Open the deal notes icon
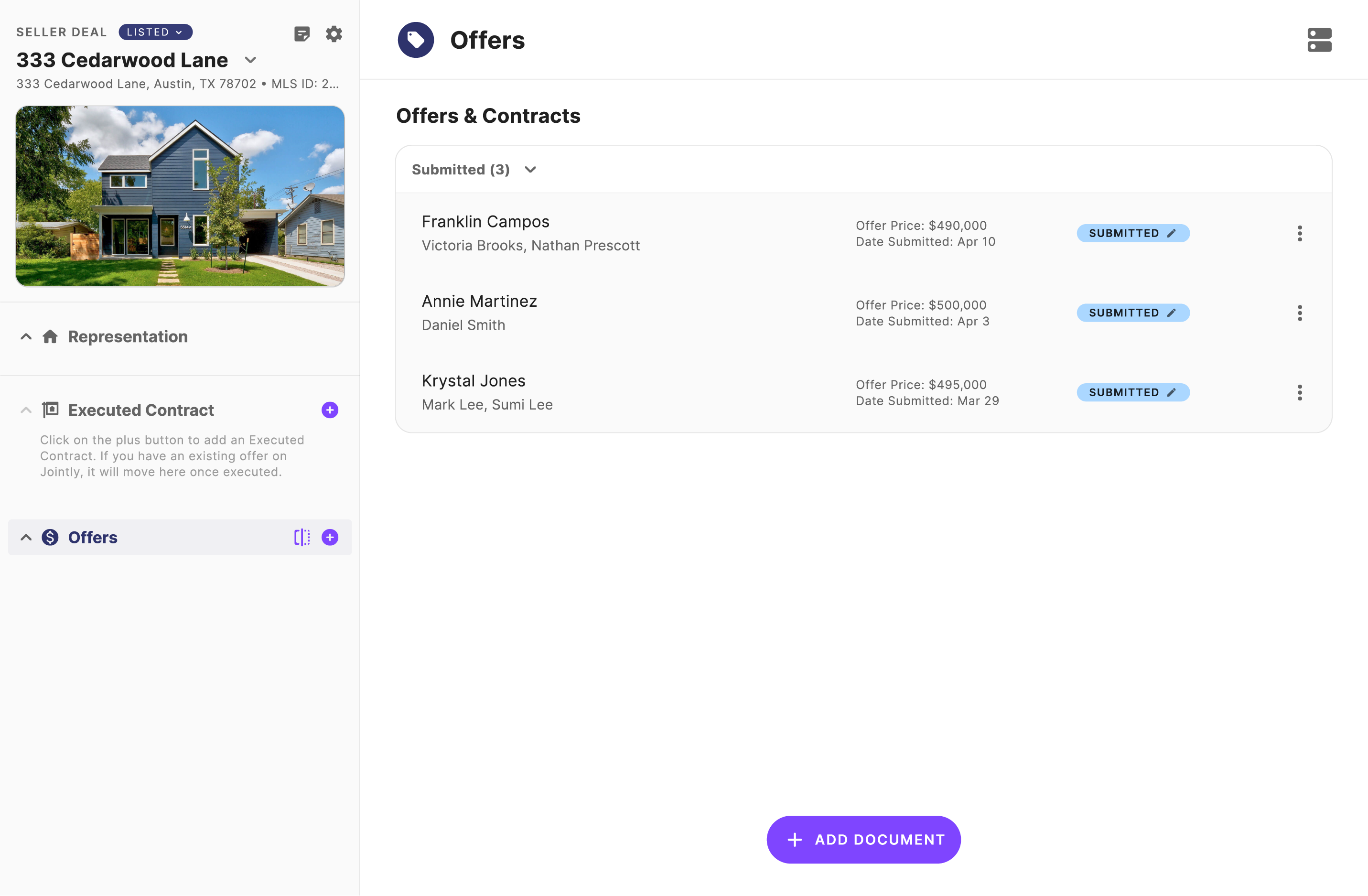The height and width of the screenshot is (896, 1368). [x=302, y=34]
